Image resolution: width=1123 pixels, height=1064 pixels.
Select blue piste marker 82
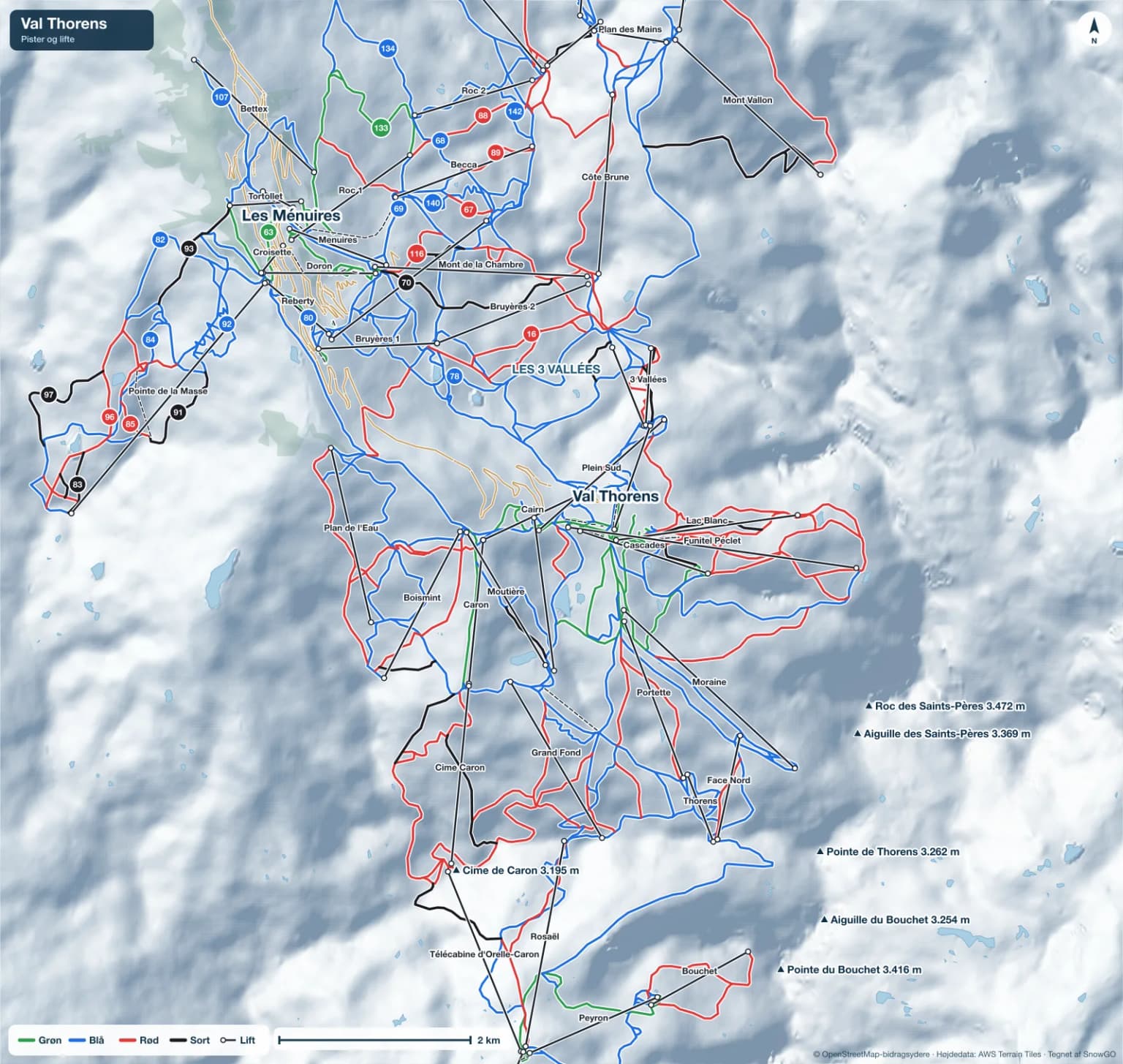(160, 240)
